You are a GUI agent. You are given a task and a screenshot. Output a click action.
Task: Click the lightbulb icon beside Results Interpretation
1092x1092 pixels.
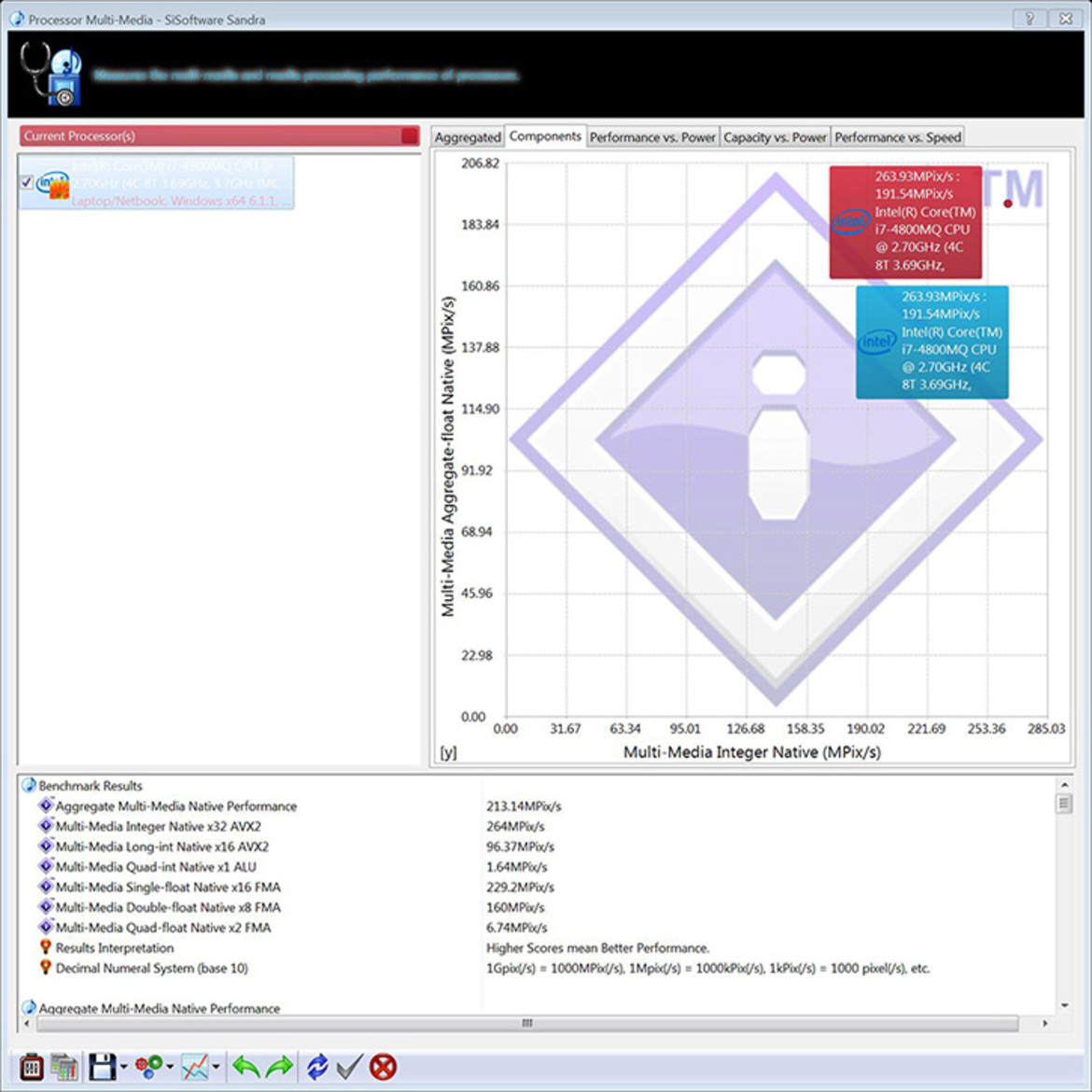tap(46, 947)
